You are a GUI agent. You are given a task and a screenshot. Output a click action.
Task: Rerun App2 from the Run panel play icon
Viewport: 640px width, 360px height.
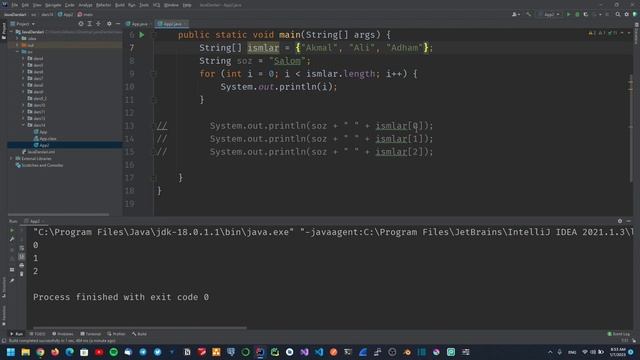[12, 231]
